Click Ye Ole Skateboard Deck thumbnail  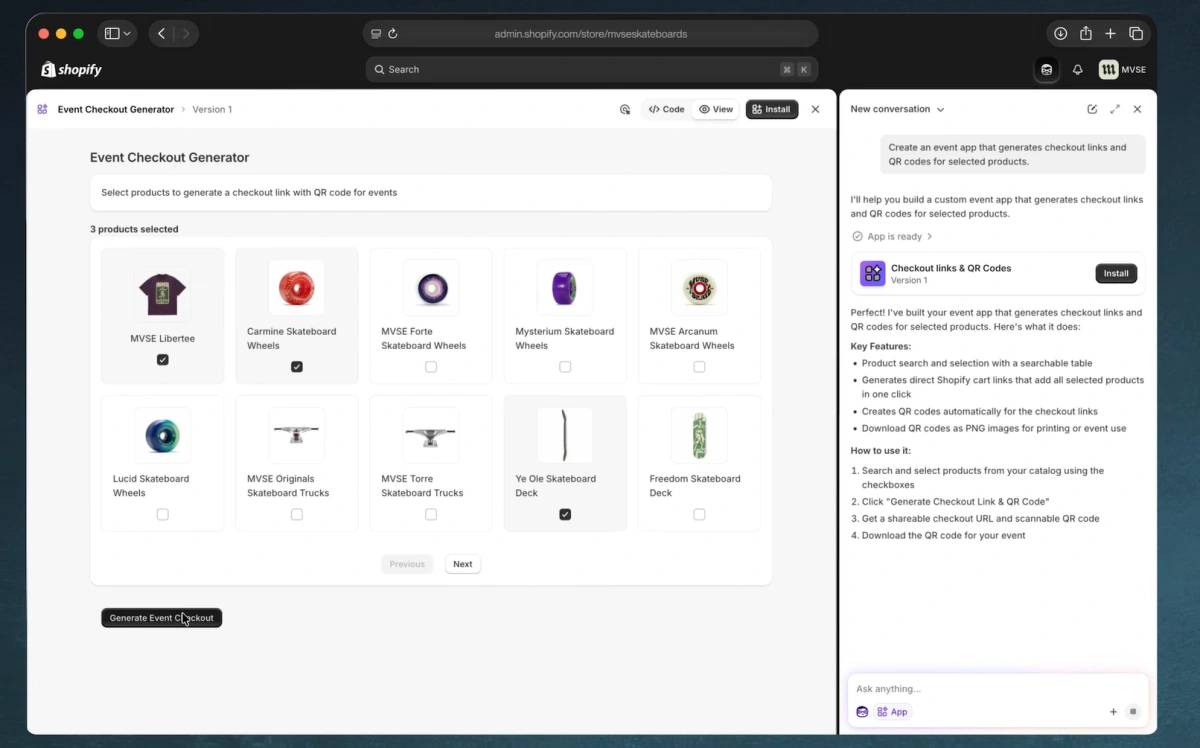coord(565,435)
